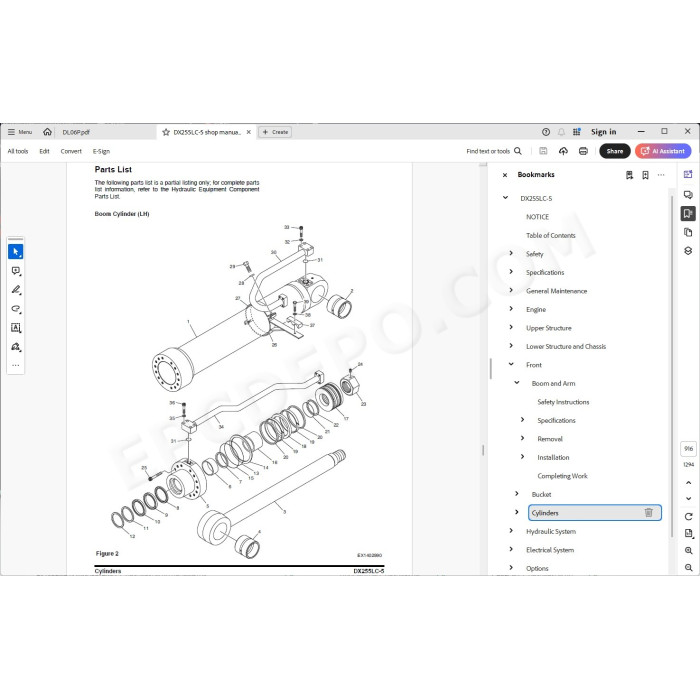Click the find current bookmark icon

629,175
